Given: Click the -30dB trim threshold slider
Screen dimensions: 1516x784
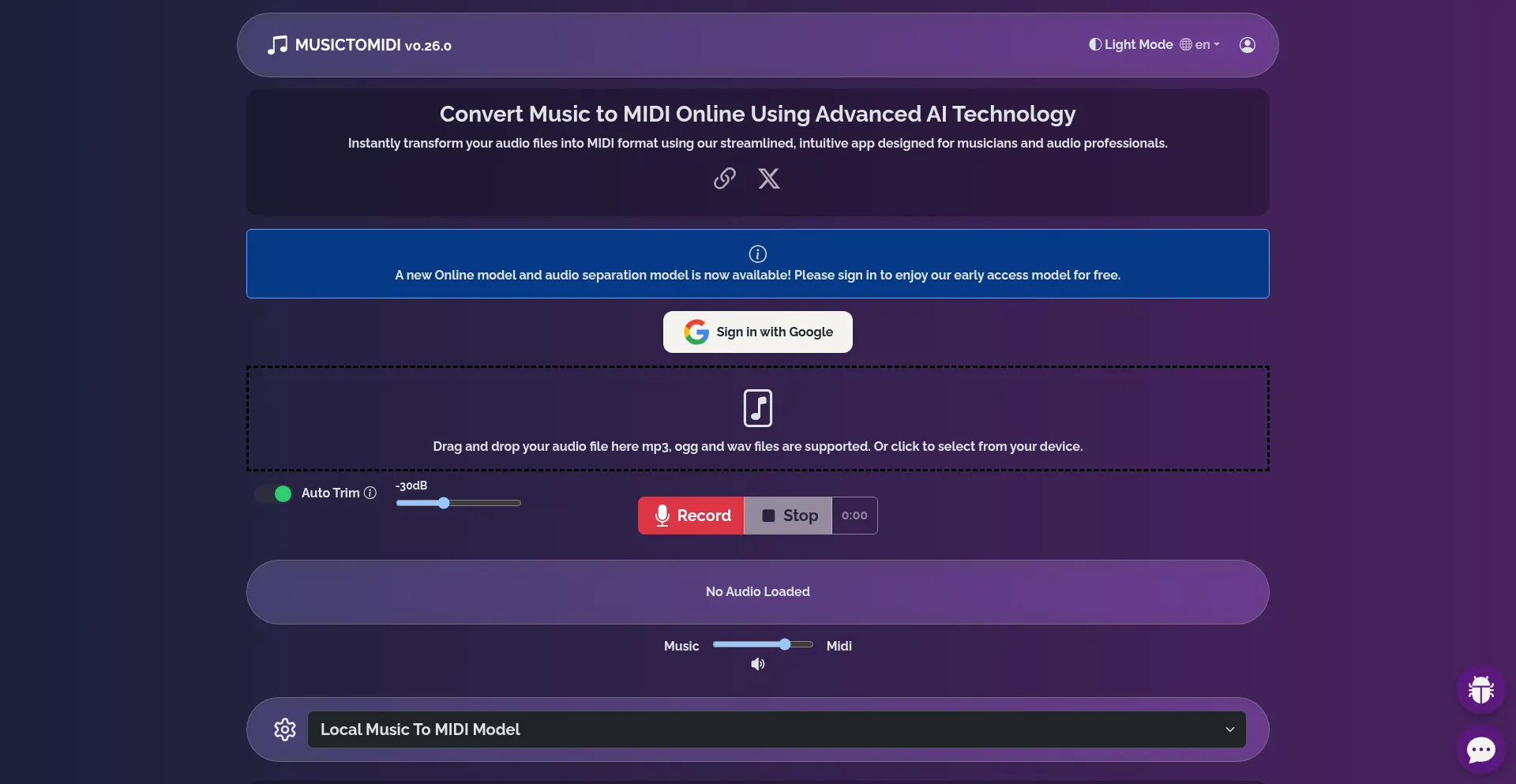Looking at the screenshot, I should click(459, 503).
